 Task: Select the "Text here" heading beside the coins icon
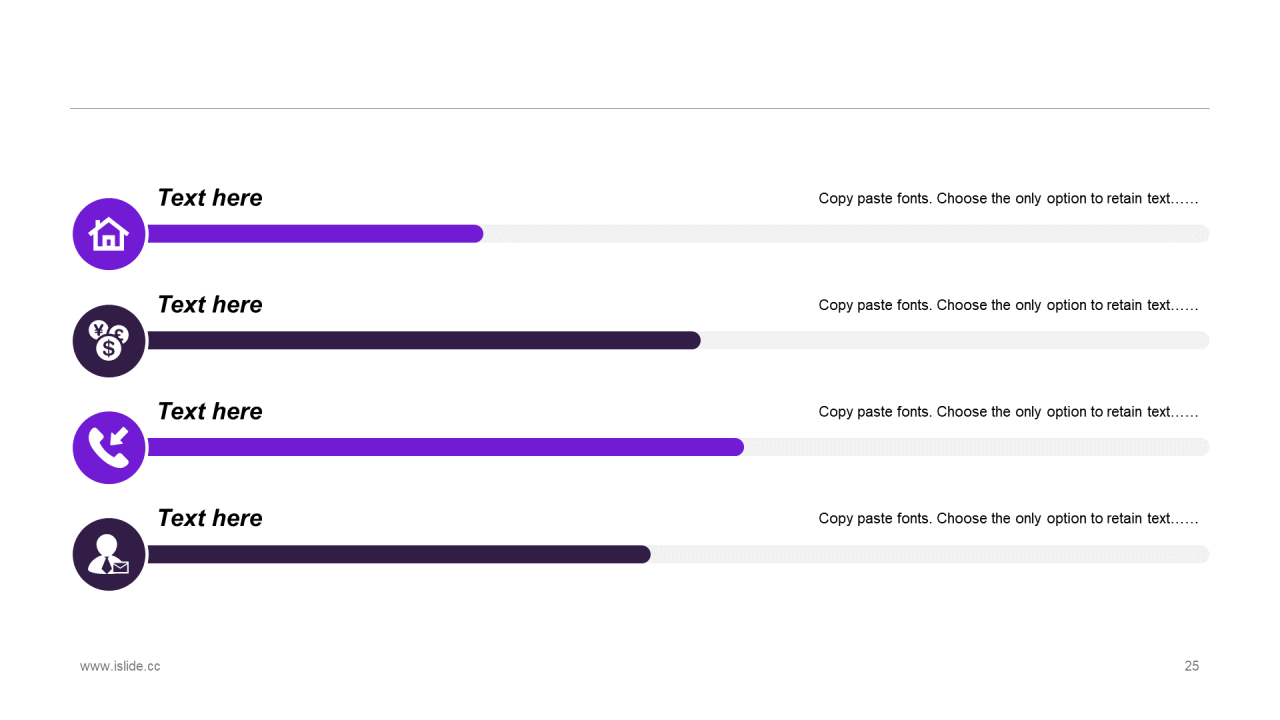tap(210, 305)
